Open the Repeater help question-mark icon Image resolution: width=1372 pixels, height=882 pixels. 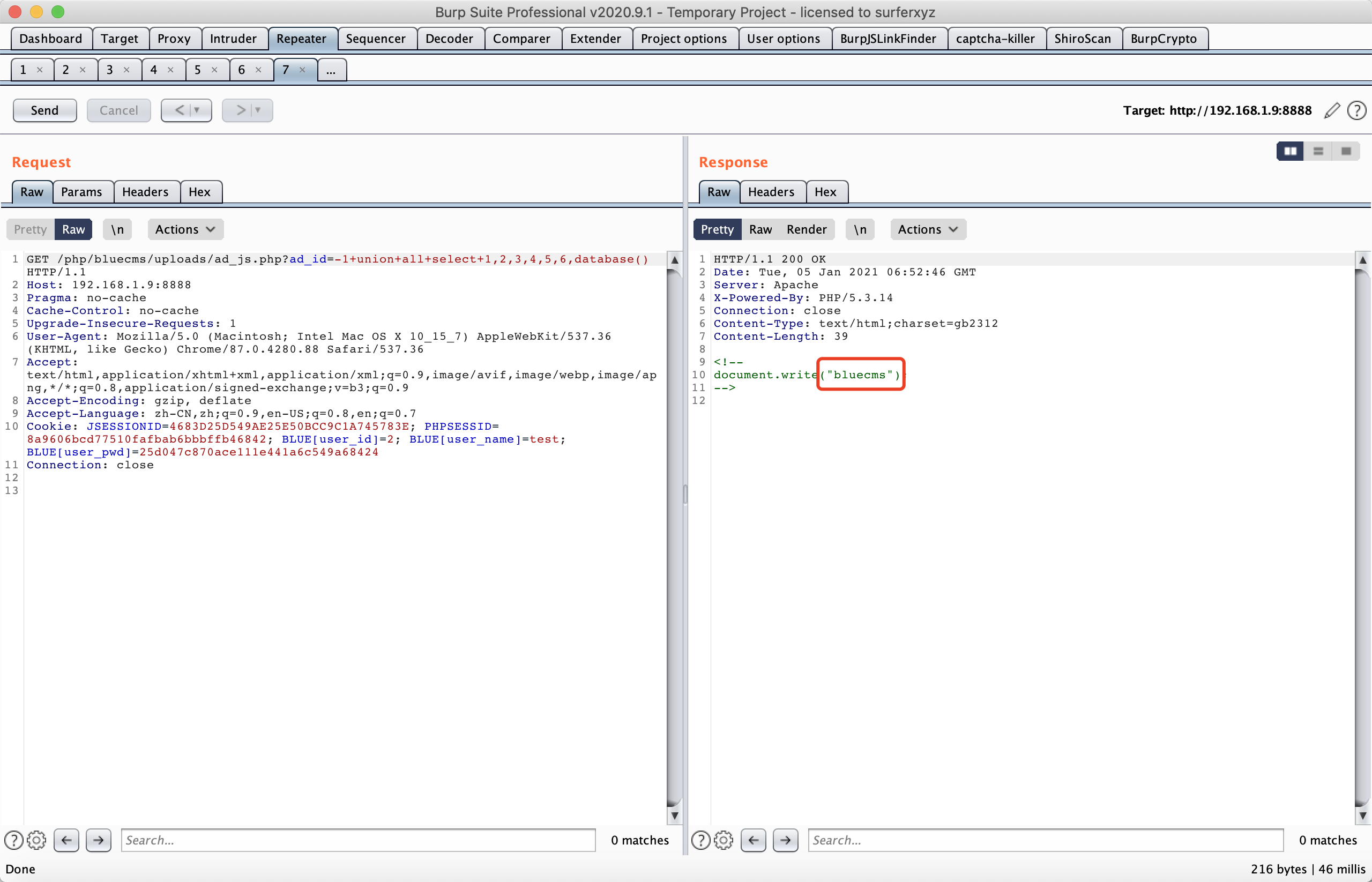[x=1356, y=110]
